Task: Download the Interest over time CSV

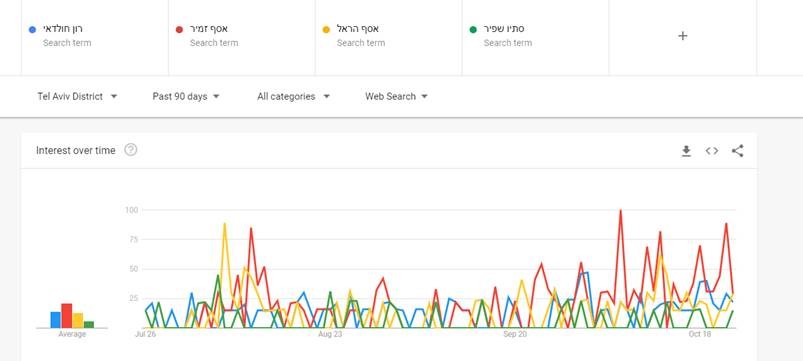Action: click(x=686, y=151)
